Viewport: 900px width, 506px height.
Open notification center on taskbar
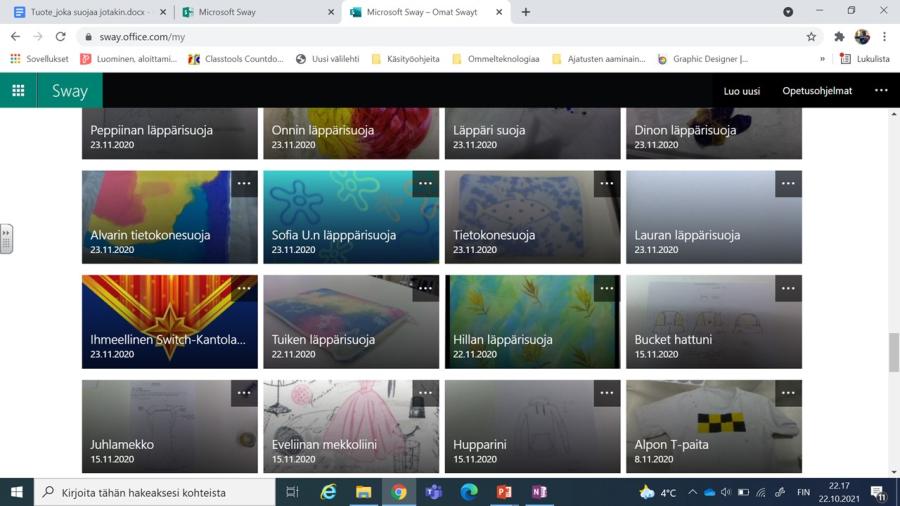[878, 492]
